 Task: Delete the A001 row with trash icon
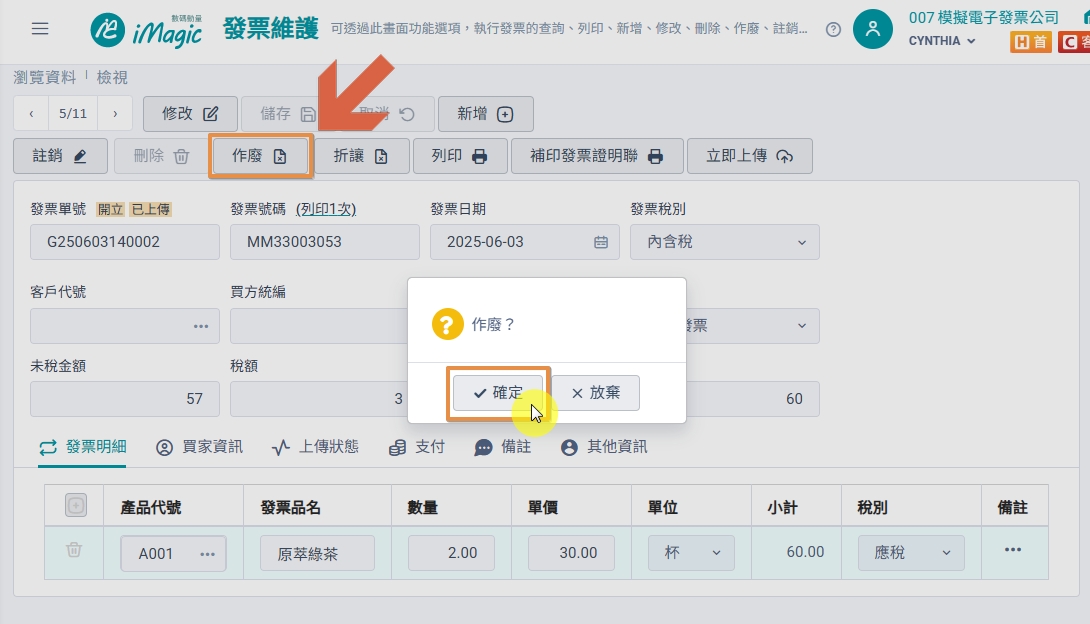74,550
